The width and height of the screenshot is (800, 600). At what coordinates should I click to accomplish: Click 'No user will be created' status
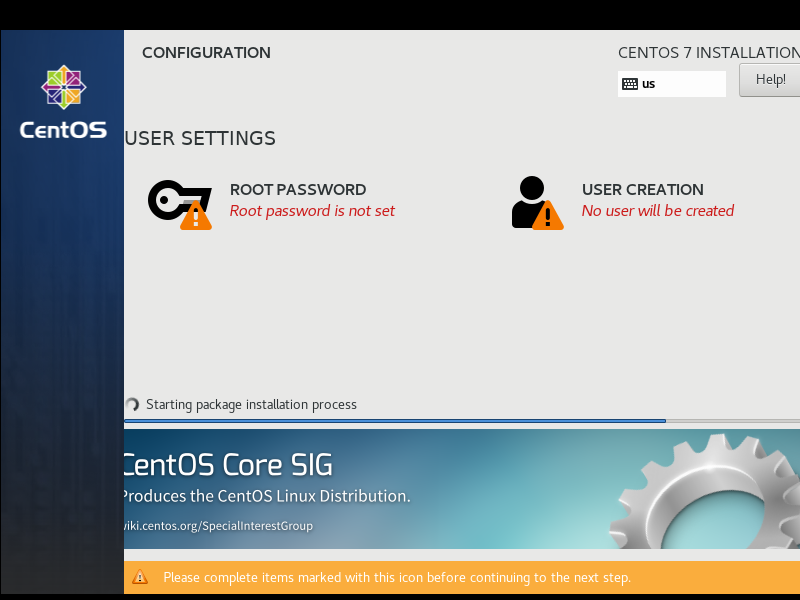(658, 211)
